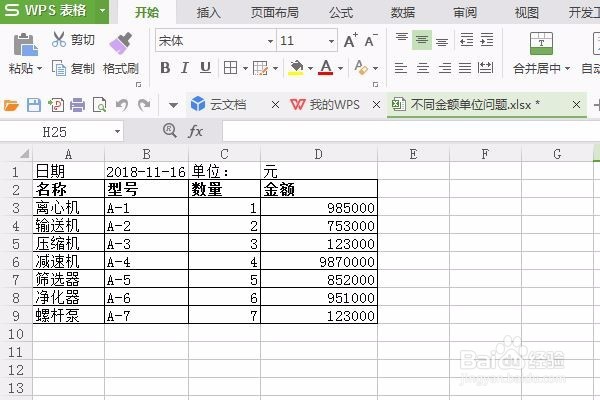Viewport: 600px width, 400px height.
Task: Expand the Paste options arrow
Action: (x=39, y=69)
